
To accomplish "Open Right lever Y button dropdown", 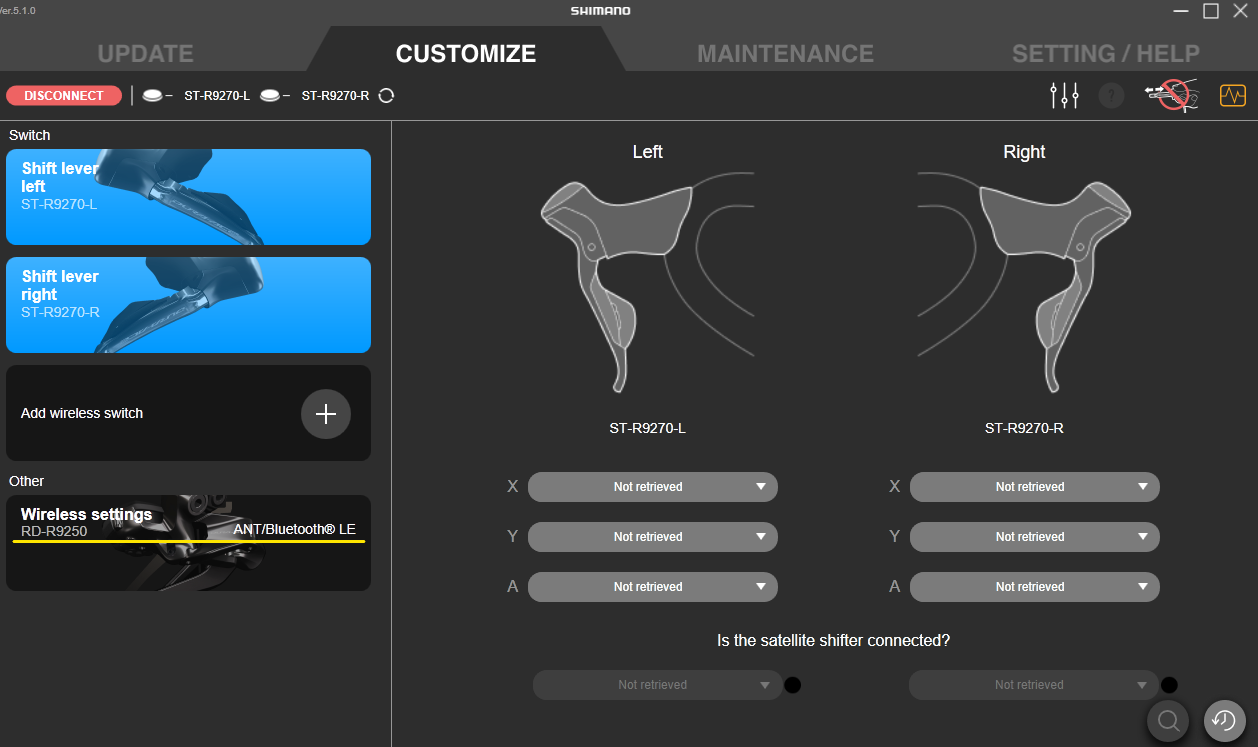I will click(1034, 537).
